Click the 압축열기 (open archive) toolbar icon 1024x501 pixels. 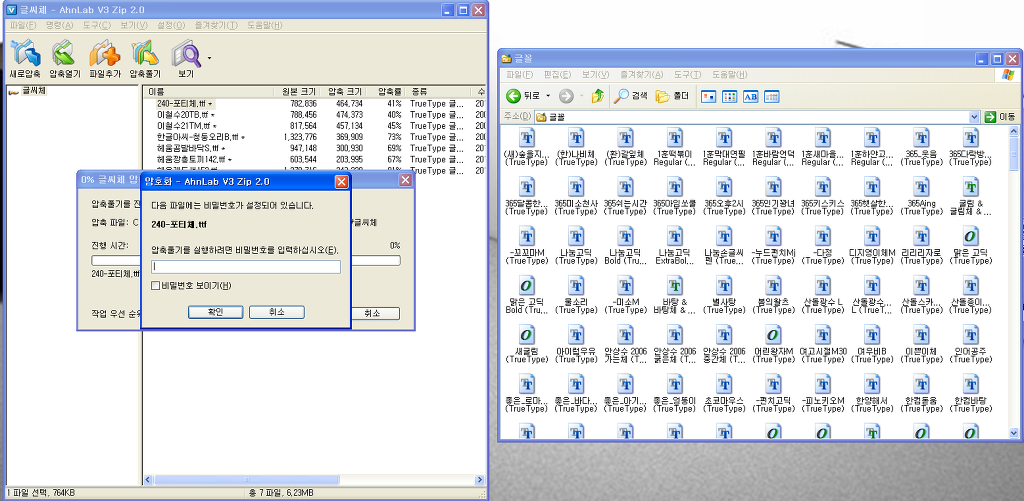(64, 52)
